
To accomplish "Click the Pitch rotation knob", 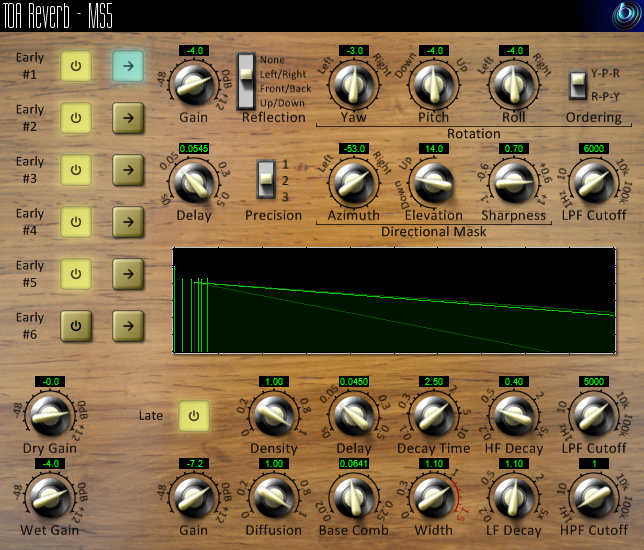I will point(434,85).
